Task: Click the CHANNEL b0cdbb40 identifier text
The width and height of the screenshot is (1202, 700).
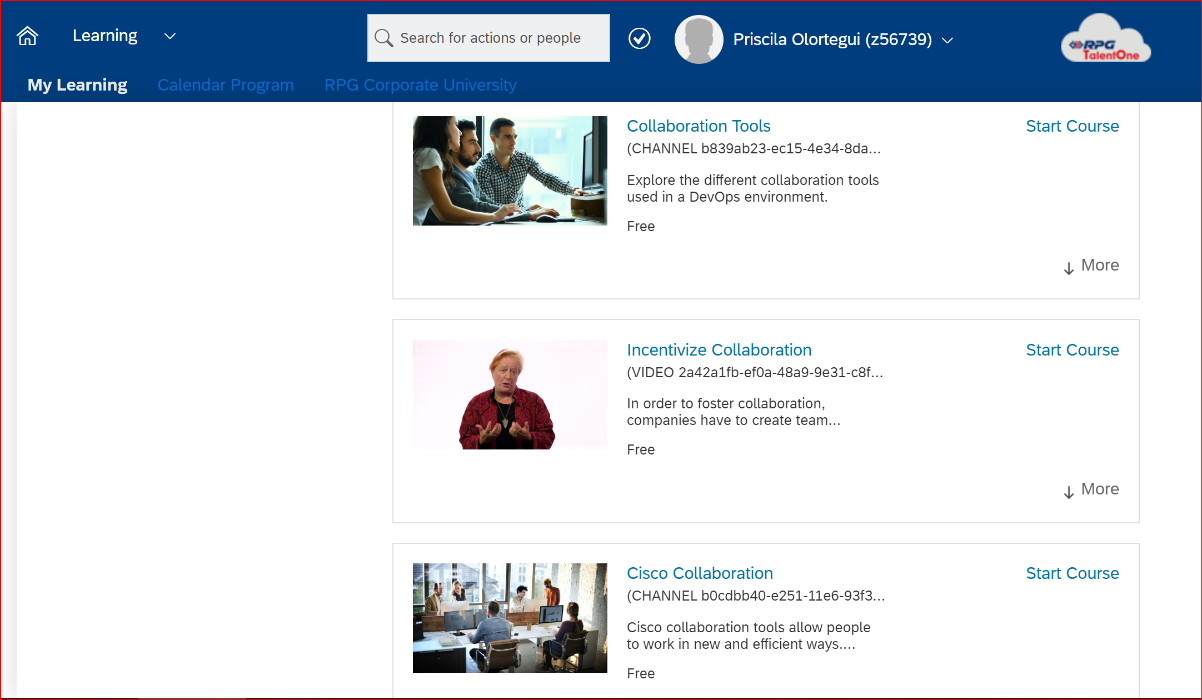Action: click(756, 596)
